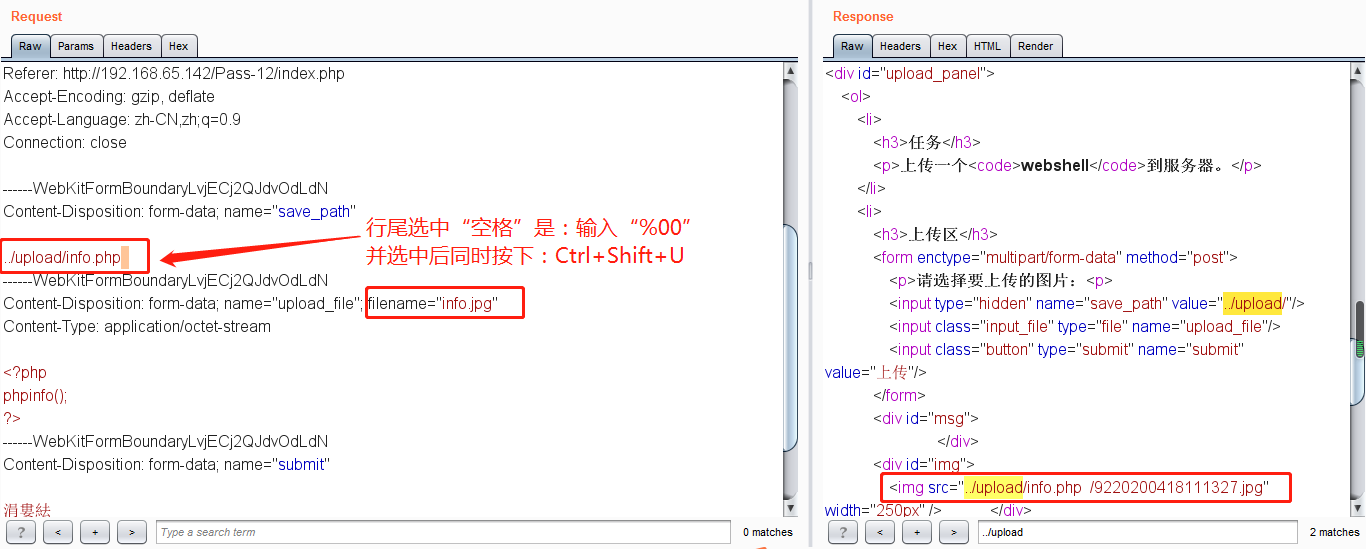Click the phpinfo(); line in request body
This screenshot has height=549, width=1366.
click(35, 396)
